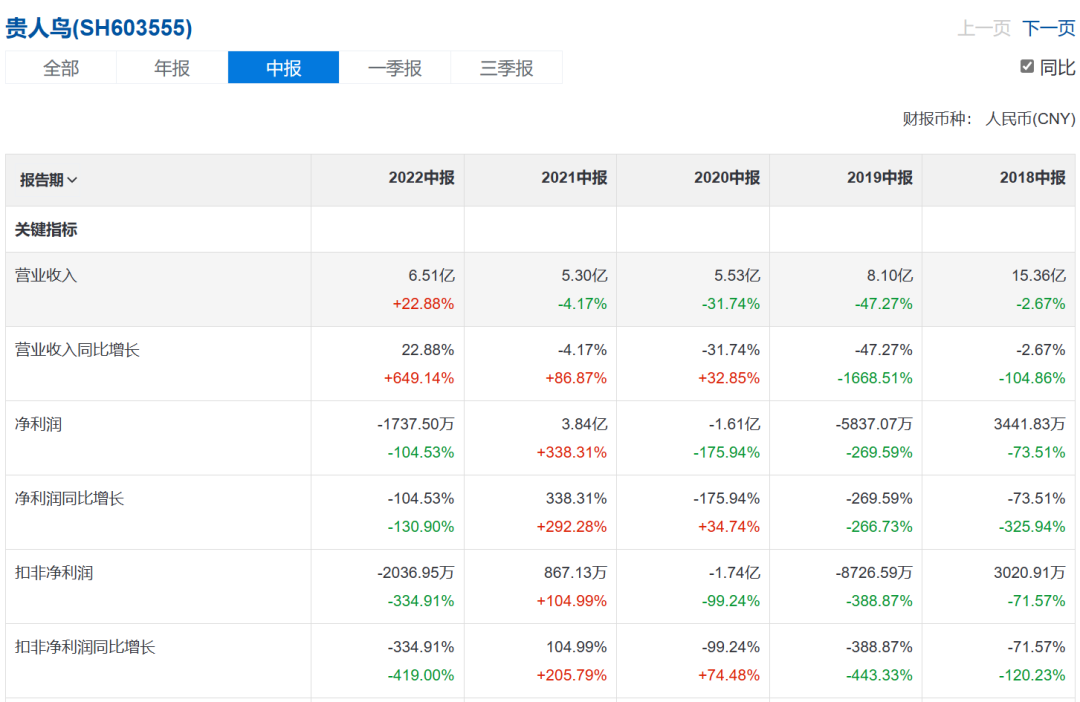
Task: Expand the 报告期 dropdown chevron
Action: click(x=72, y=180)
